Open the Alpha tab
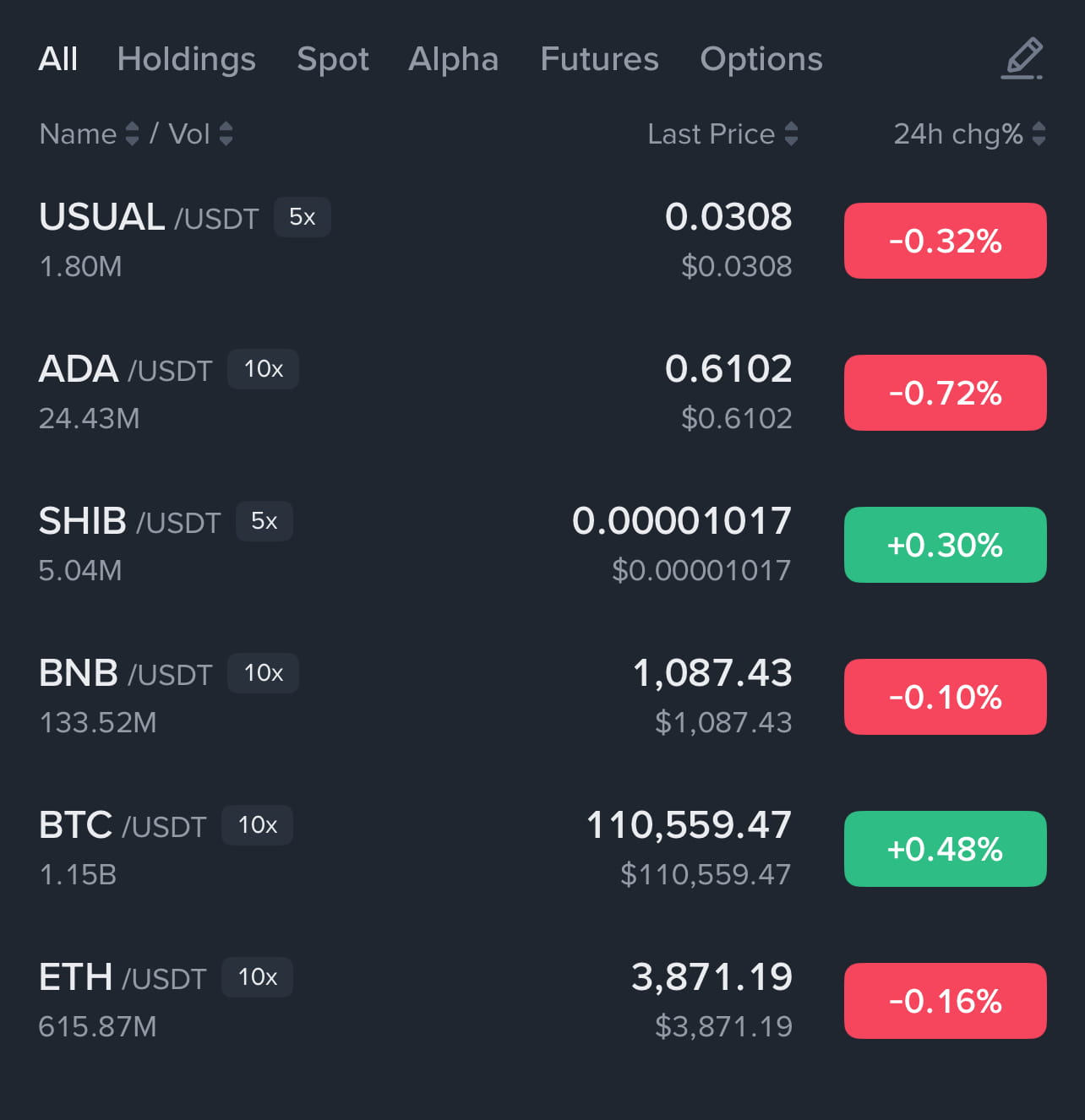Viewport: 1085px width, 1120px height. click(453, 59)
